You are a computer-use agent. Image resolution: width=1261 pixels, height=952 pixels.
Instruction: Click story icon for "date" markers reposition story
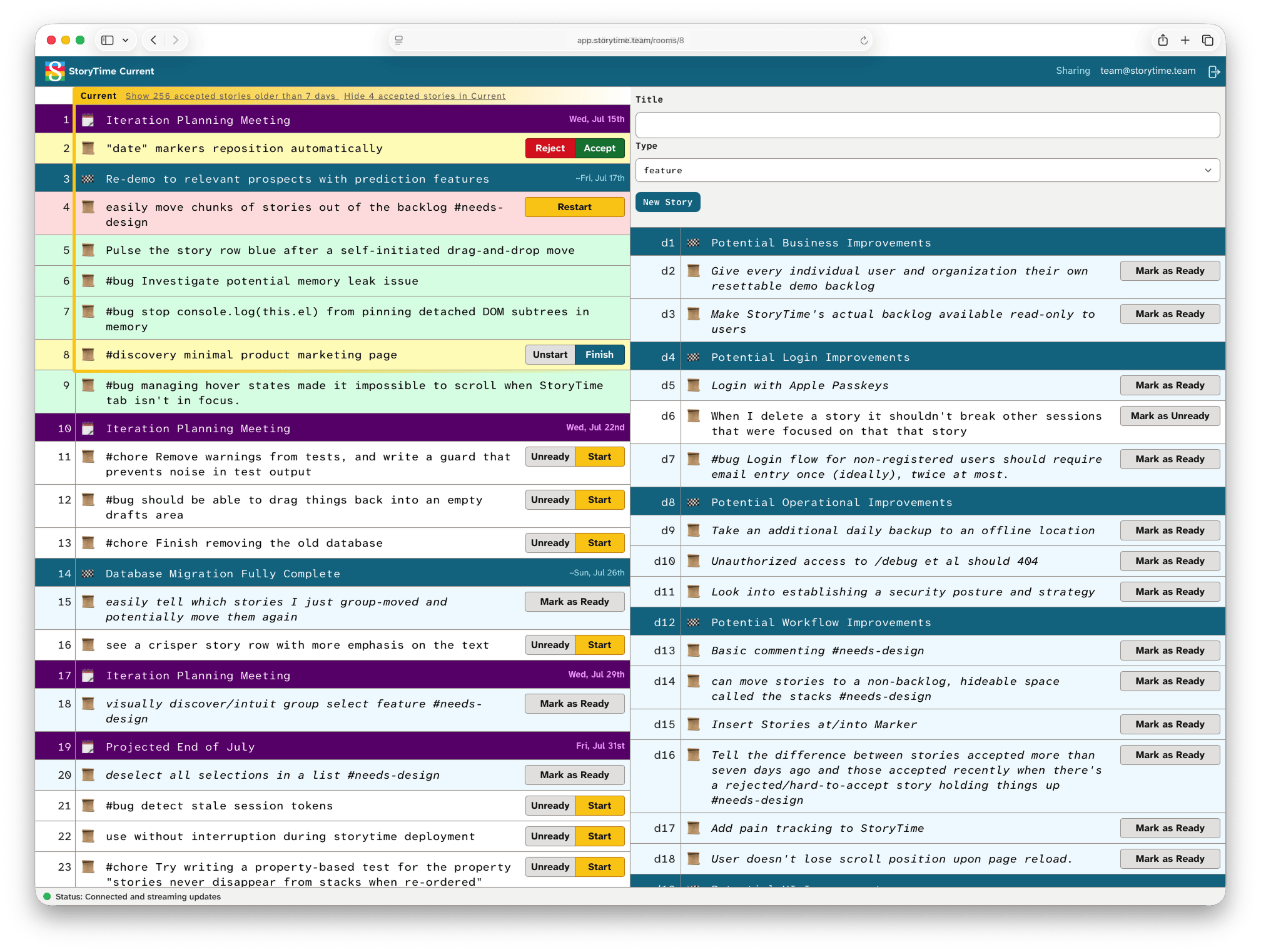coord(88,148)
